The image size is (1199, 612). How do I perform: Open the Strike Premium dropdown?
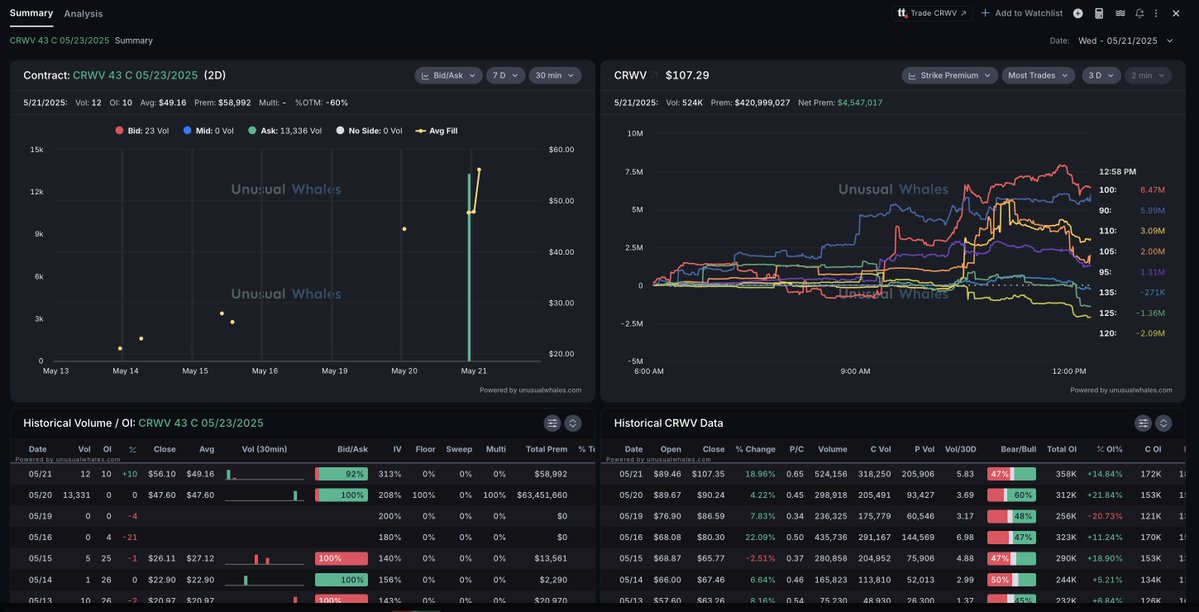(x=950, y=75)
